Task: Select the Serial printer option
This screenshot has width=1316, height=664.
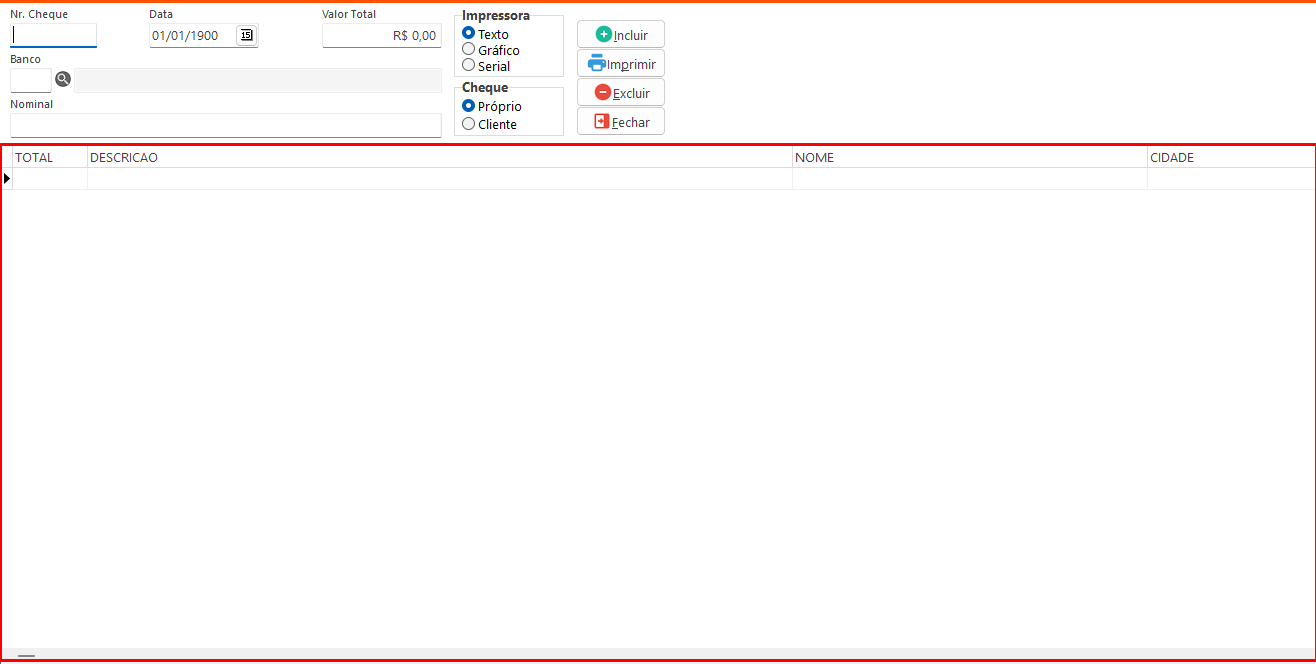Action: click(x=469, y=66)
